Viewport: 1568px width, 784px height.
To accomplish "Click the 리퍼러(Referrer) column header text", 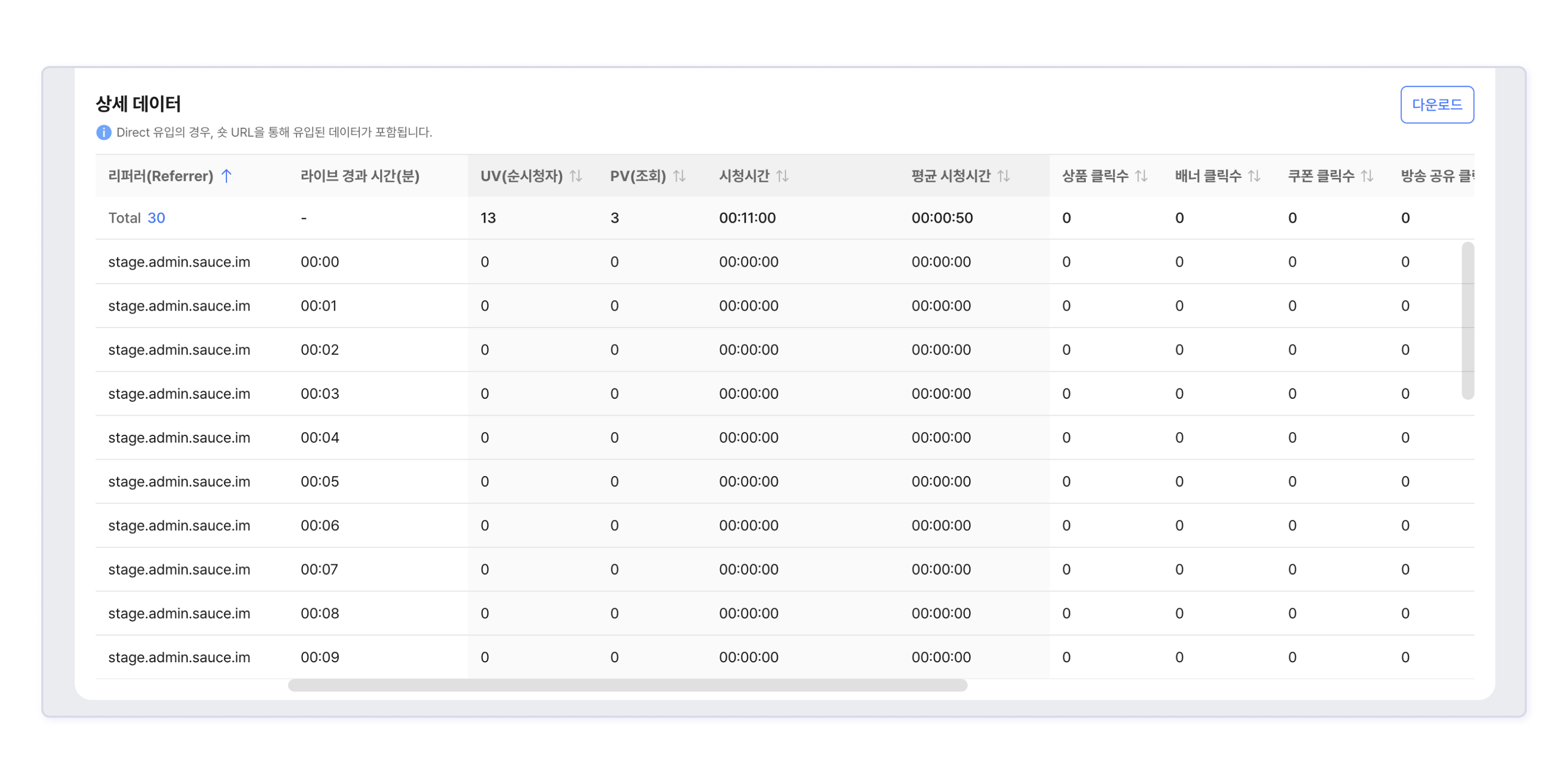I will (x=161, y=176).
